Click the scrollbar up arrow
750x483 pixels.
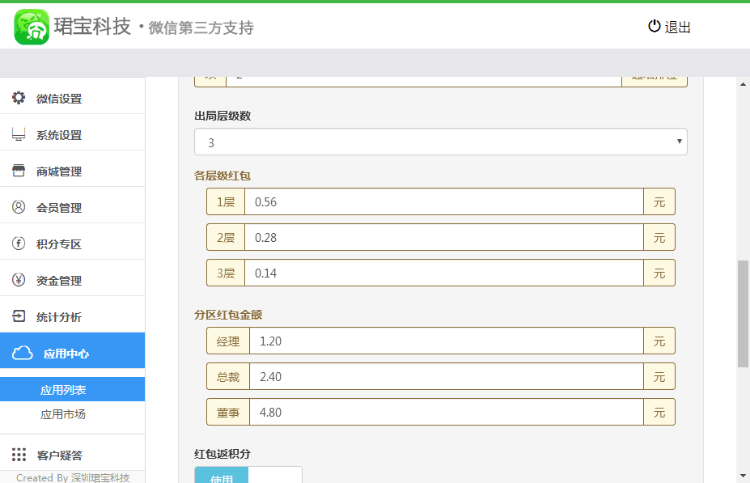(x=743, y=84)
